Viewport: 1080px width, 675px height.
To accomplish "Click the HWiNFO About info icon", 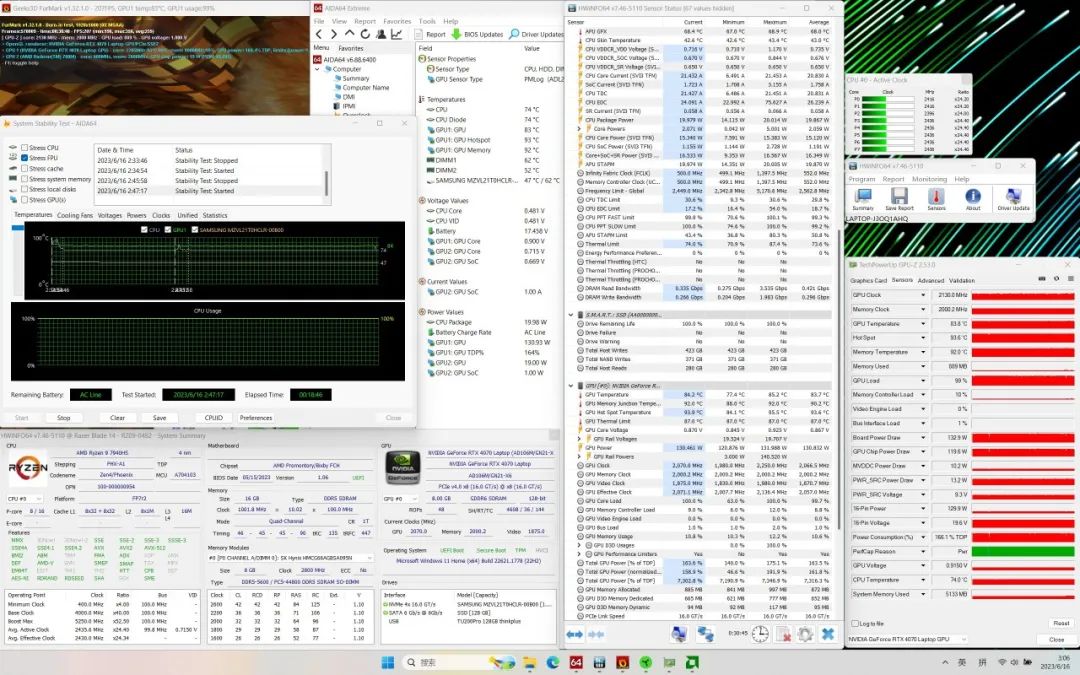I will 972,197.
